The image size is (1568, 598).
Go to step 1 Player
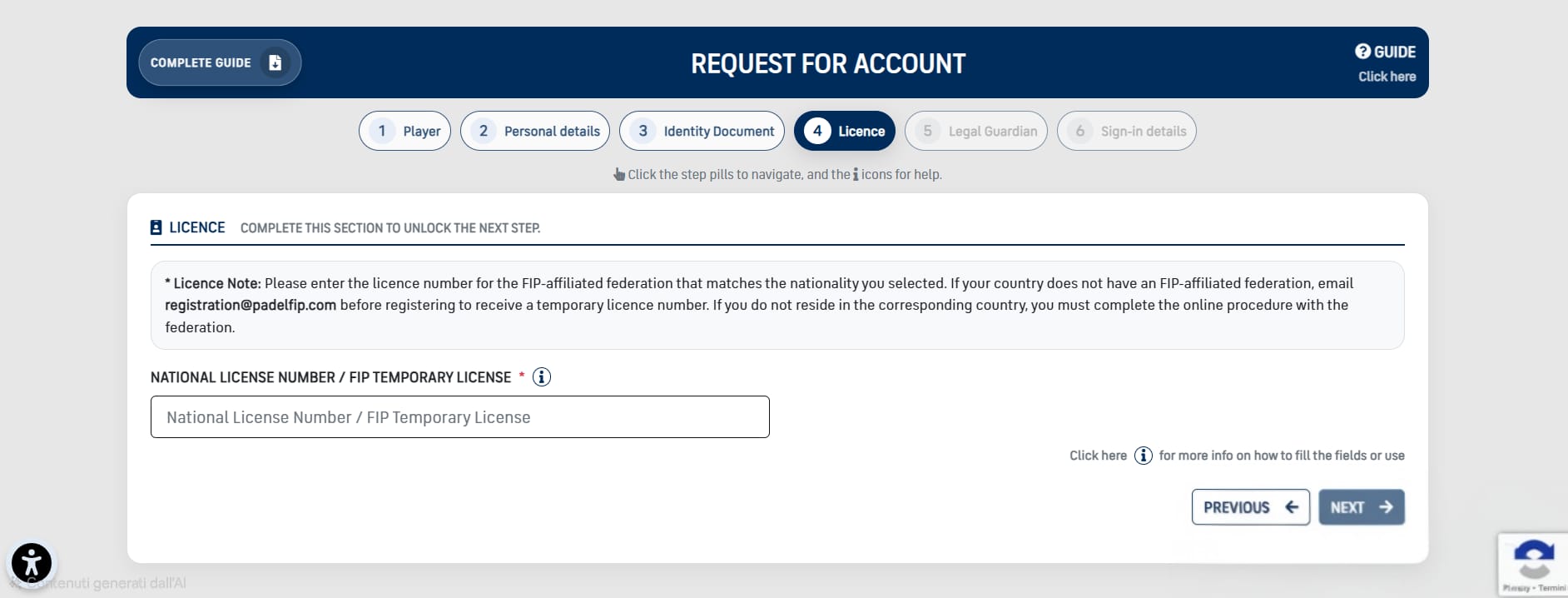[404, 131]
